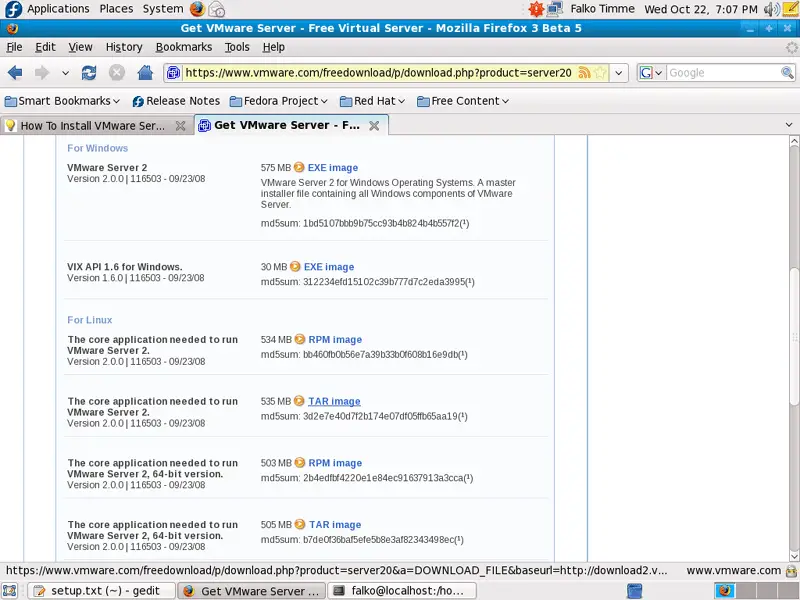Go to the Home page

(145, 73)
